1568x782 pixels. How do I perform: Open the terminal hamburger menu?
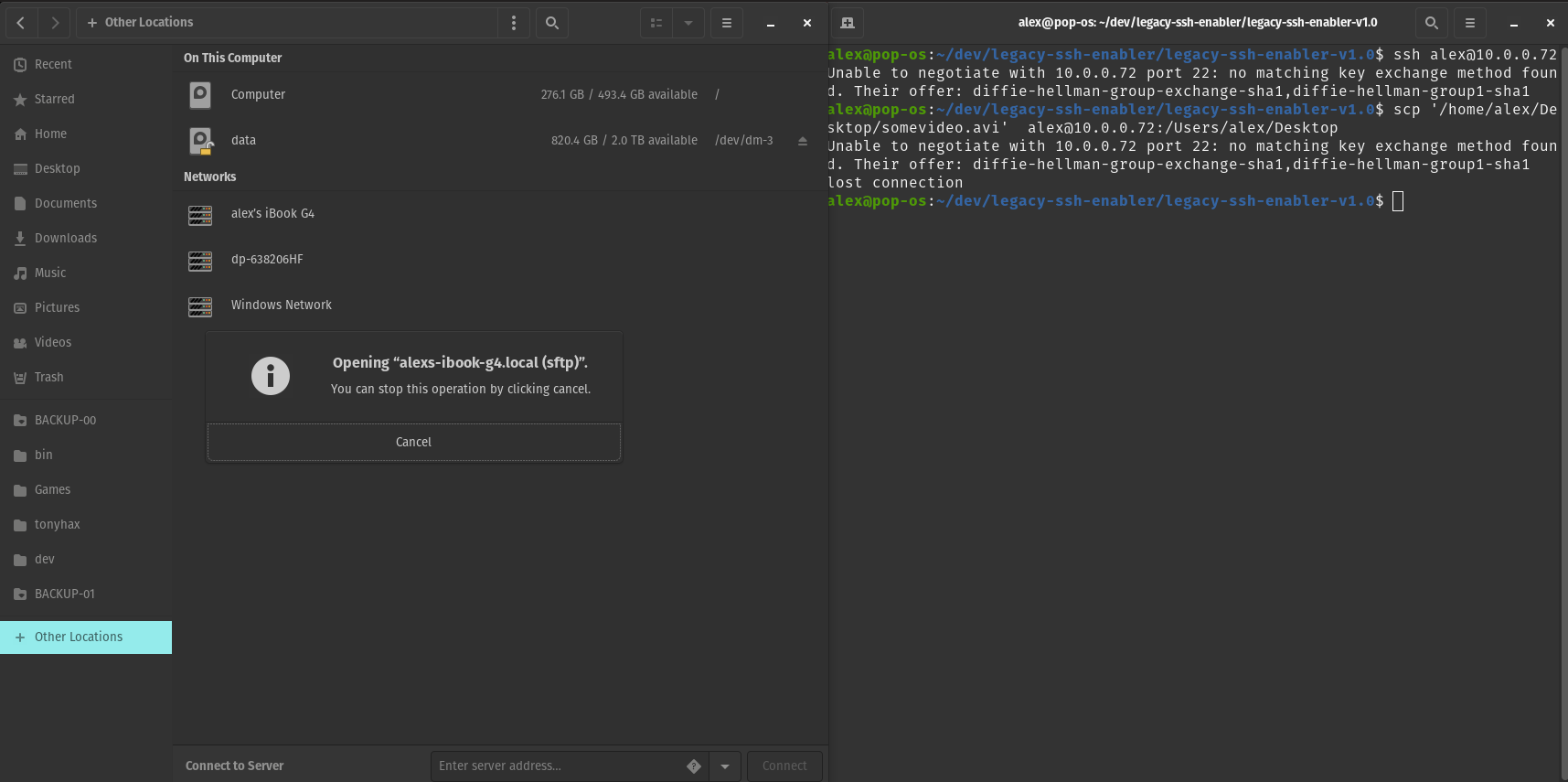[x=1470, y=23]
